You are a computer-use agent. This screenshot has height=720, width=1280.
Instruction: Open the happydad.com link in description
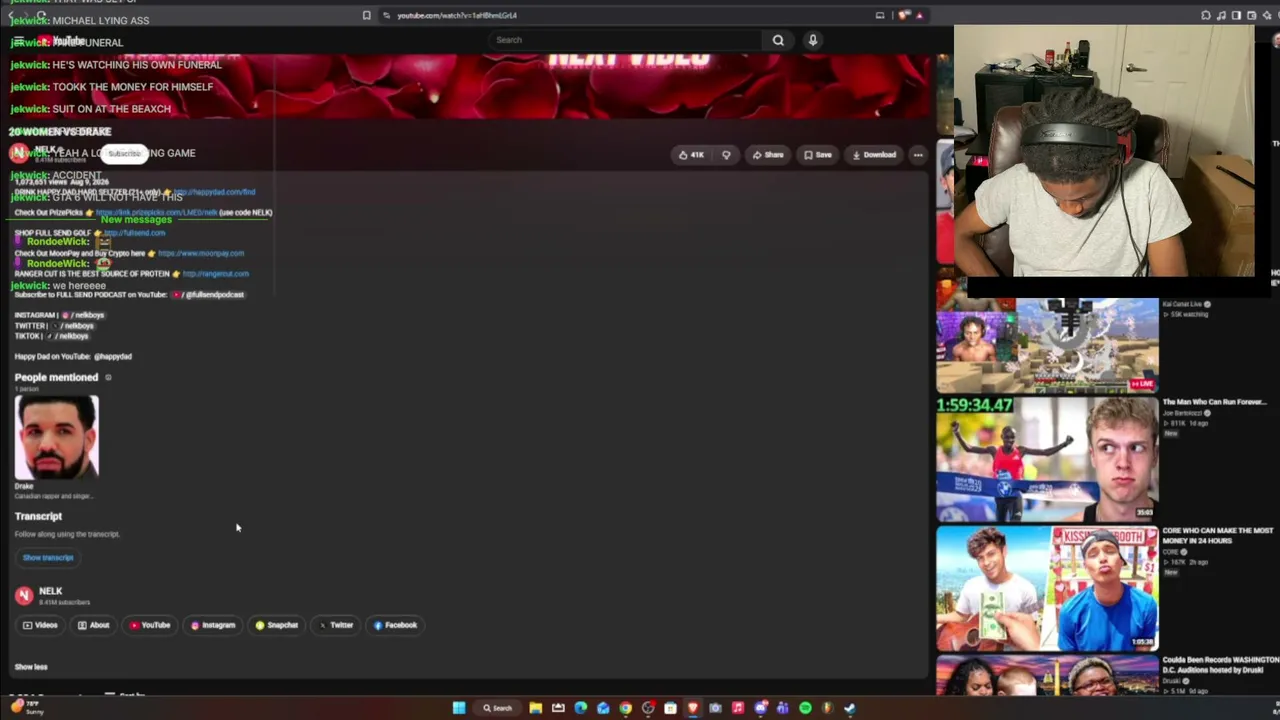[x=215, y=192]
